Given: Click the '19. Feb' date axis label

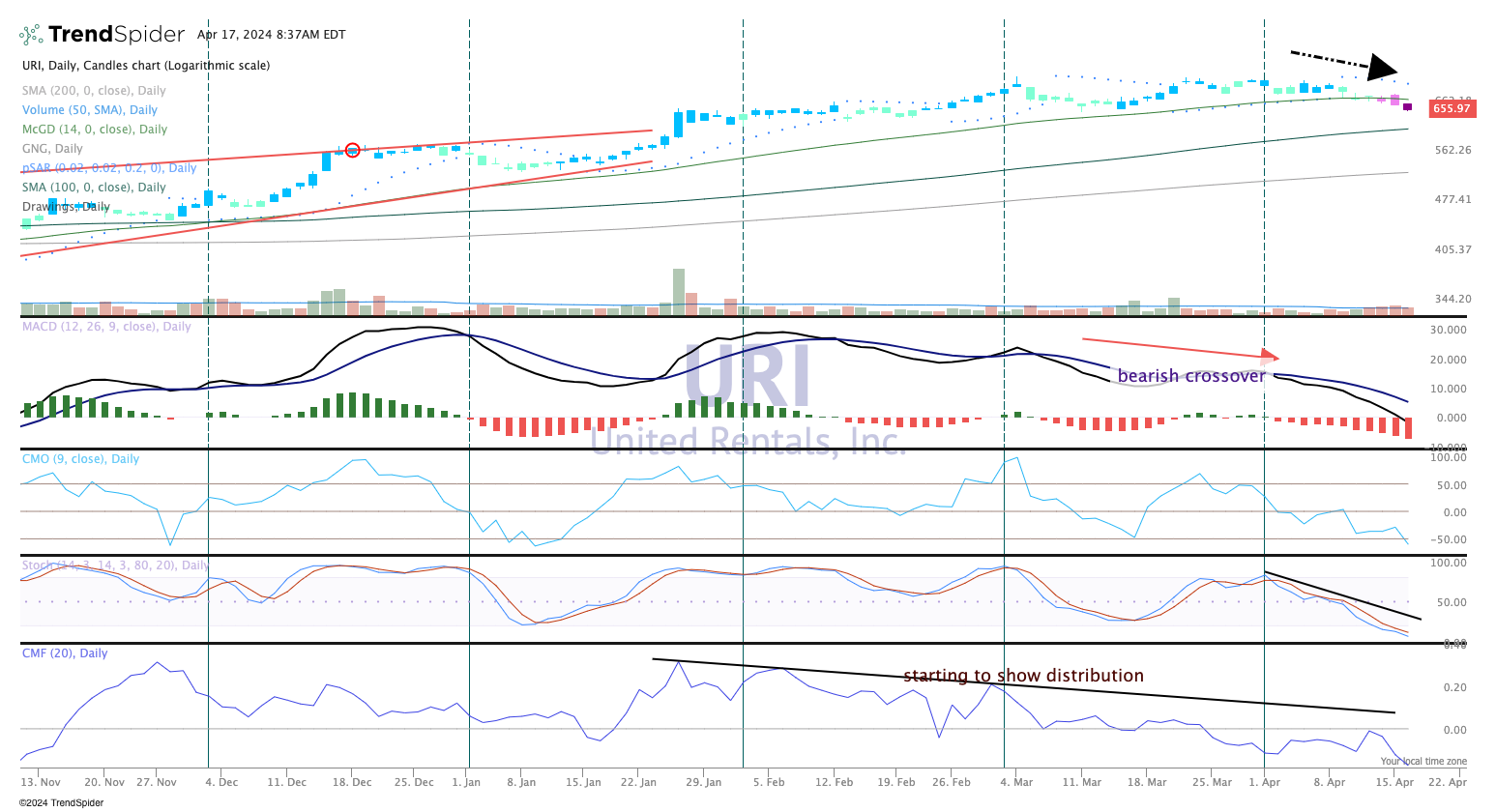Looking at the screenshot, I should click(896, 782).
